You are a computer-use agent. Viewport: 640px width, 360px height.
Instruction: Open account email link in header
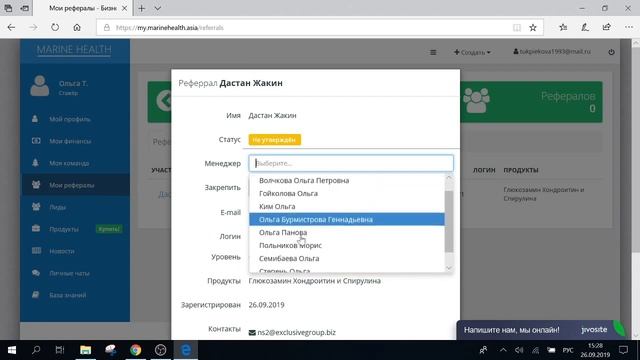click(552, 52)
